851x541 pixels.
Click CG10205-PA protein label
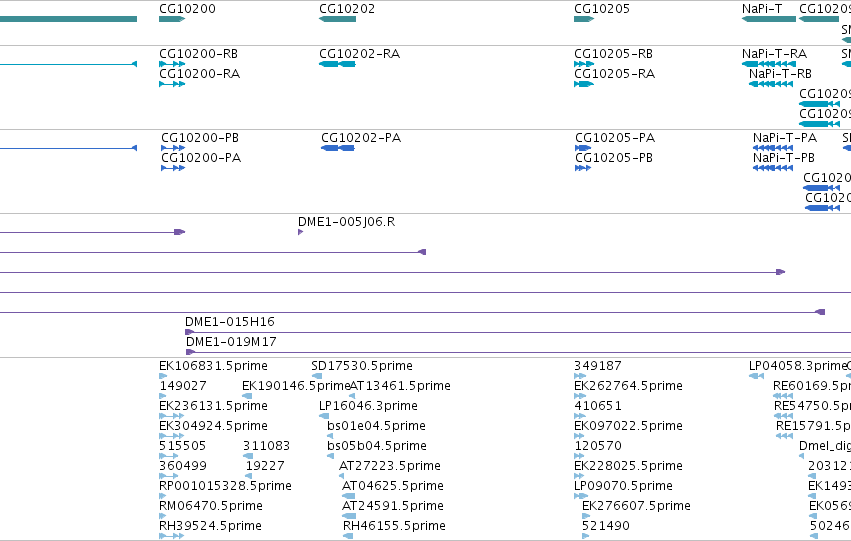(x=615, y=138)
